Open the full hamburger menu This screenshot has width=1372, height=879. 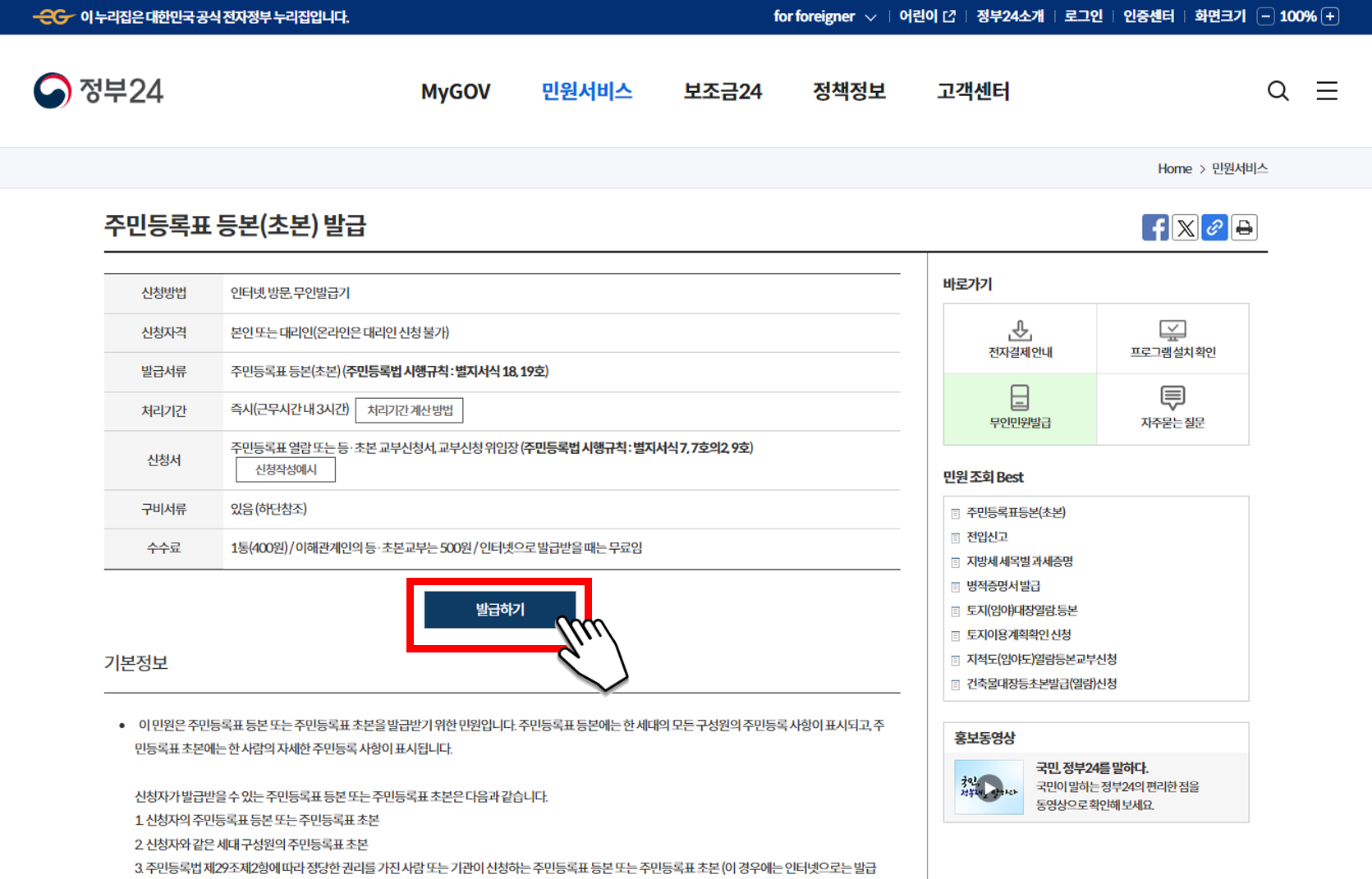tap(1327, 90)
